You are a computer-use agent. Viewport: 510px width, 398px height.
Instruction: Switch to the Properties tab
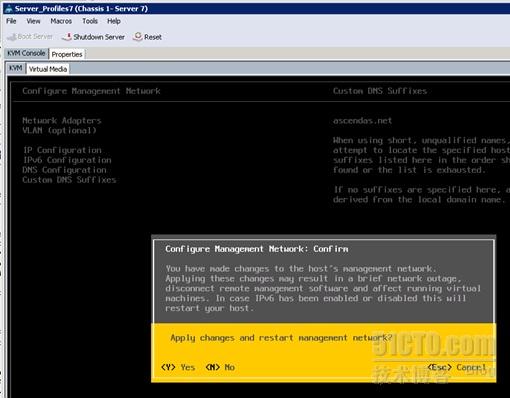67,54
